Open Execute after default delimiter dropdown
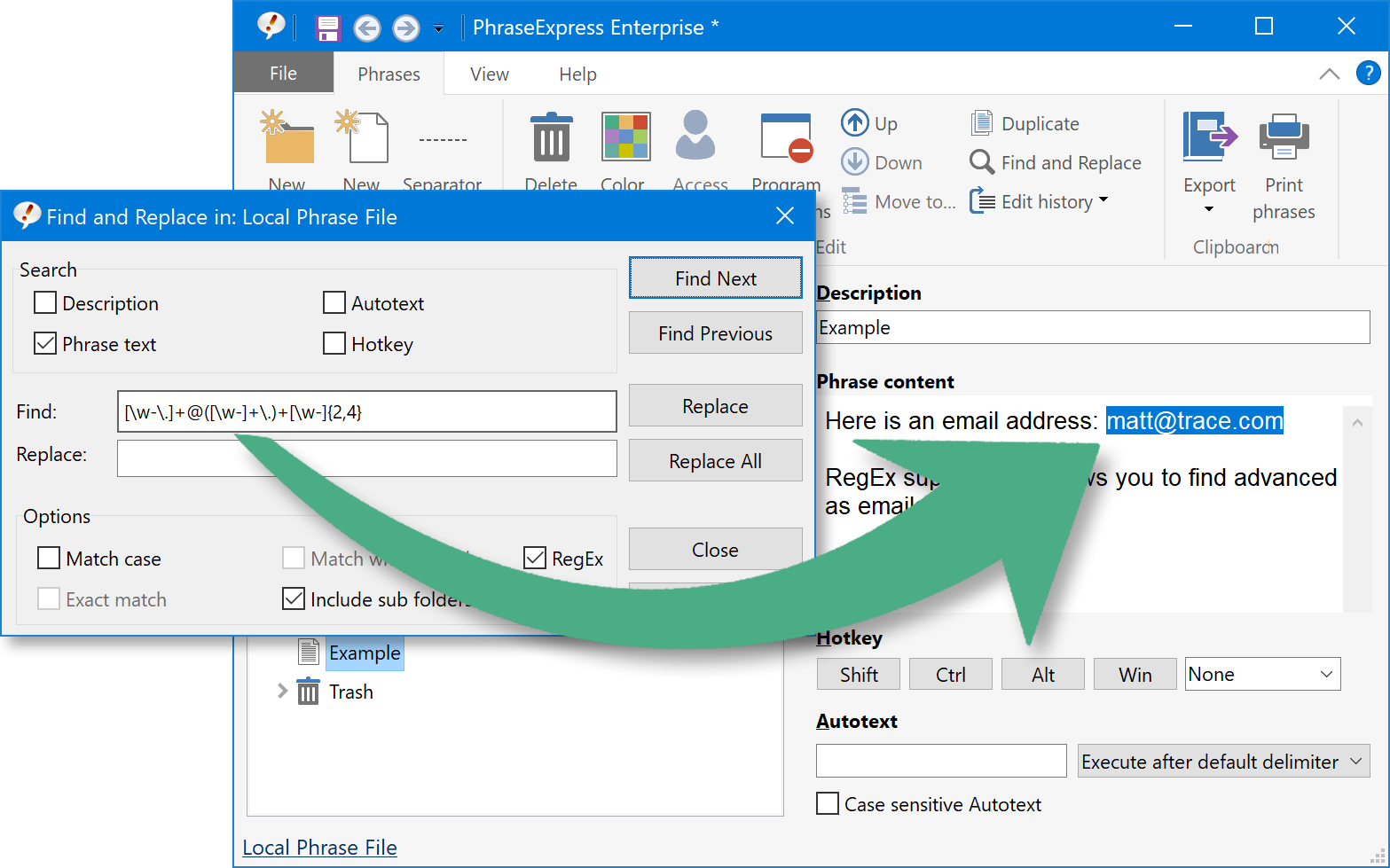 click(1223, 762)
